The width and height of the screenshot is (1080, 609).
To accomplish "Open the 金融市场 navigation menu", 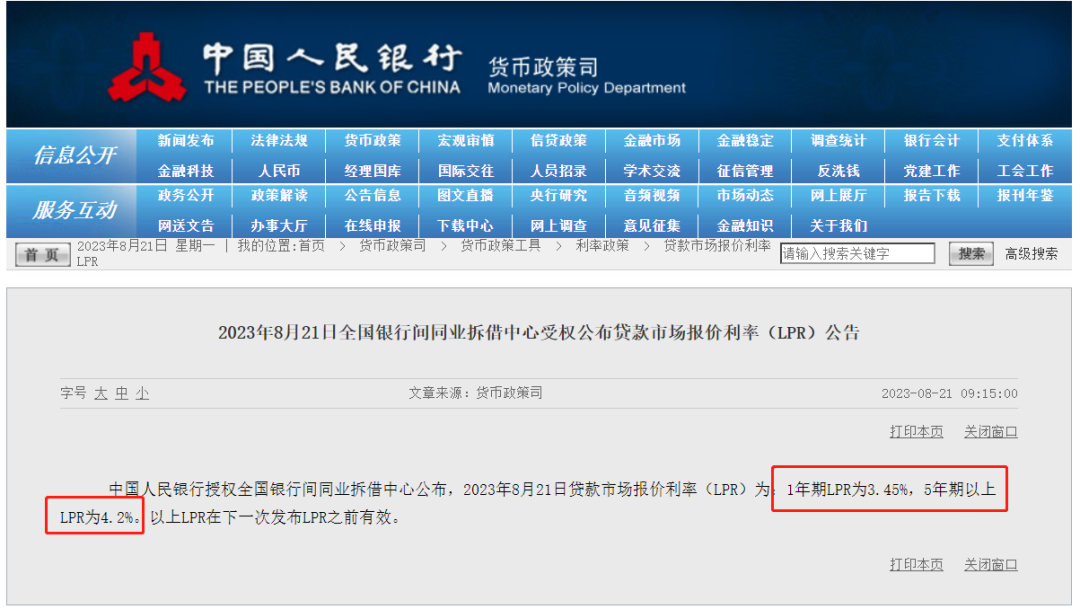I will pos(652,141).
